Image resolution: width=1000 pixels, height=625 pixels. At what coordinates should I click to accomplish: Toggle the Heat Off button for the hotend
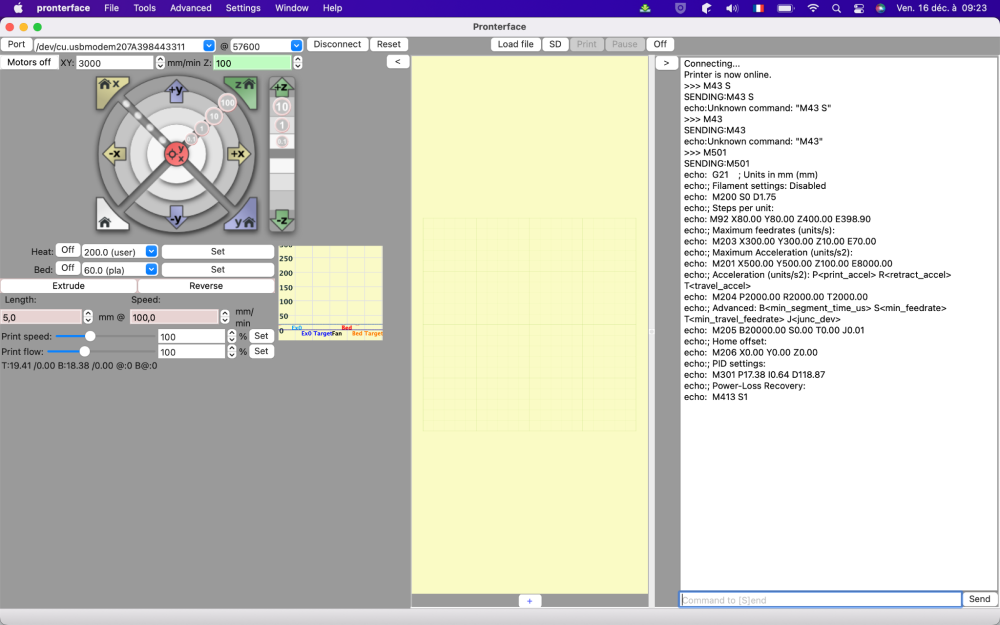pyautogui.click(x=68, y=251)
